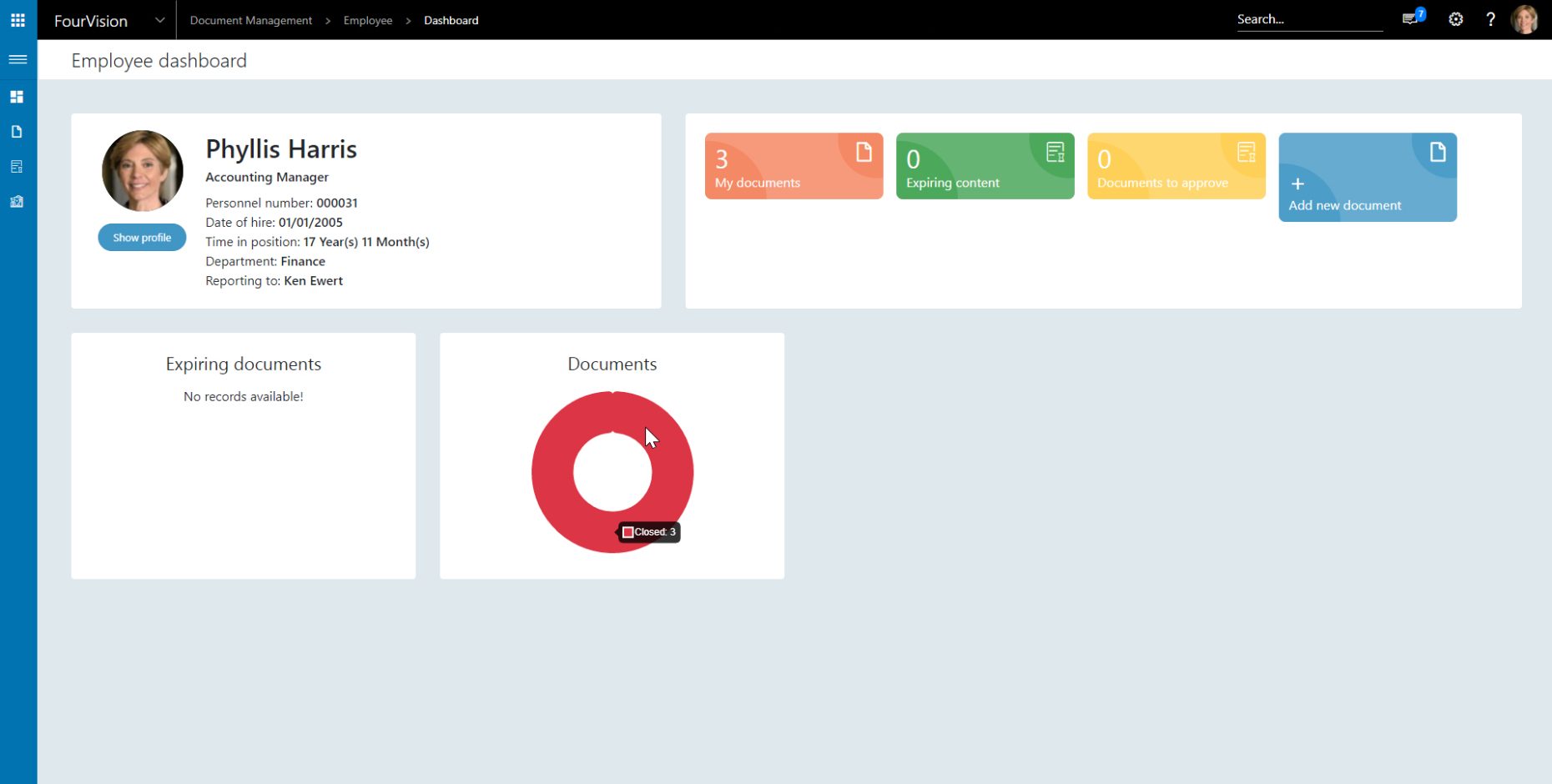The image size is (1552, 784).
Task: Select the dashboard tiles icon in sidebar
Action: [x=18, y=96]
